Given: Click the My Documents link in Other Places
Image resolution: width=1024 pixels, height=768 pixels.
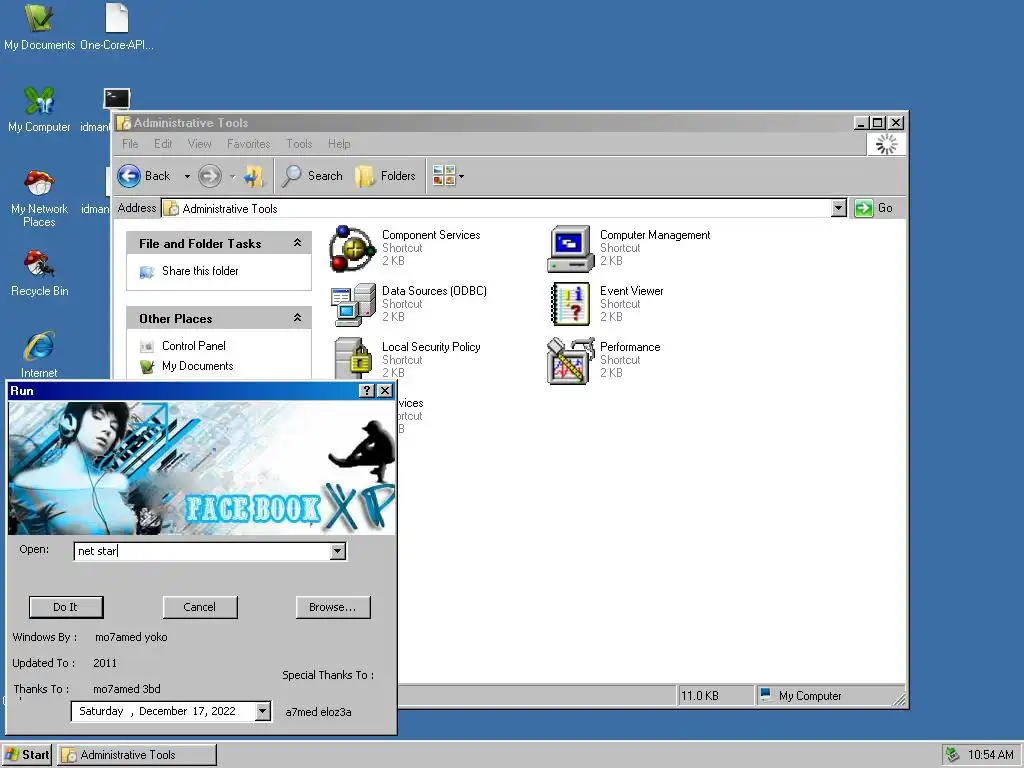Looking at the screenshot, I should tap(197, 366).
